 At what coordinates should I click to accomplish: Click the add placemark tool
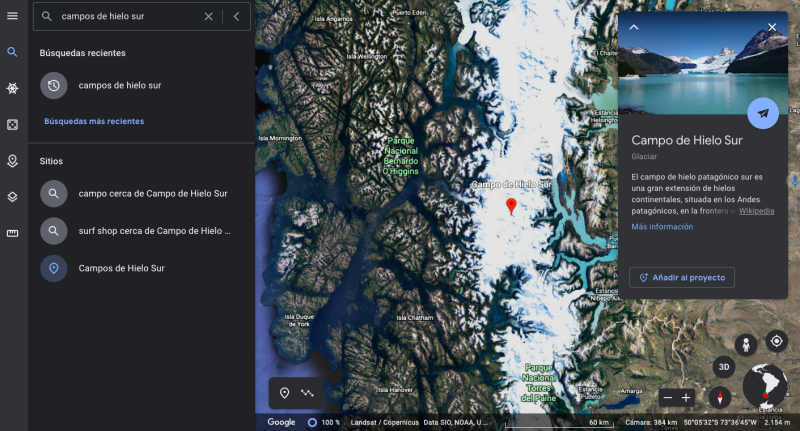coord(285,393)
